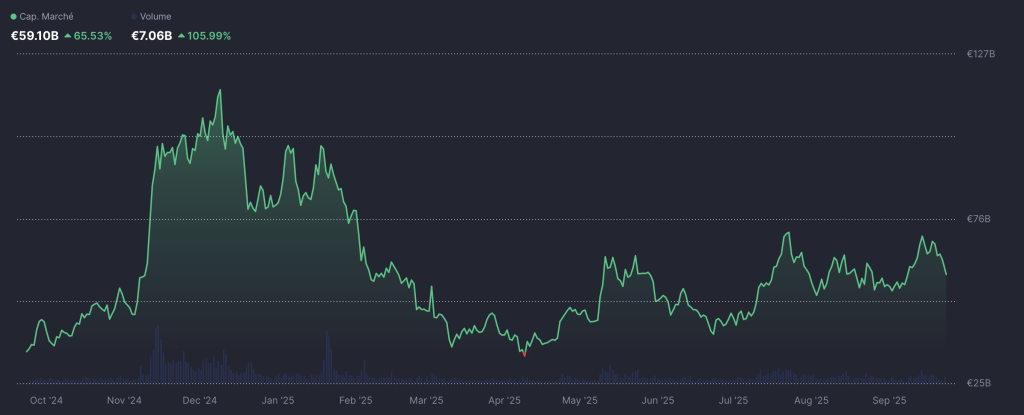The image size is (1024, 415).
Task: Click the green Cap. Marché legend dot
Action: tap(13, 17)
